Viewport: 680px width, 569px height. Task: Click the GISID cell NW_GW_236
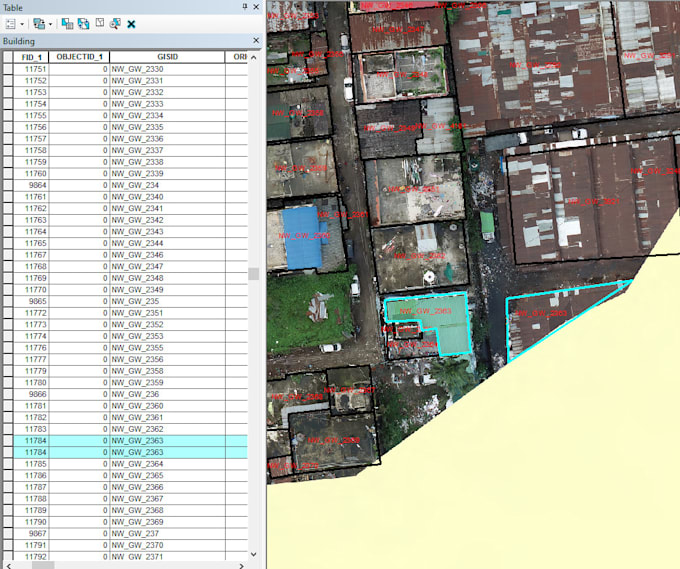click(167, 394)
